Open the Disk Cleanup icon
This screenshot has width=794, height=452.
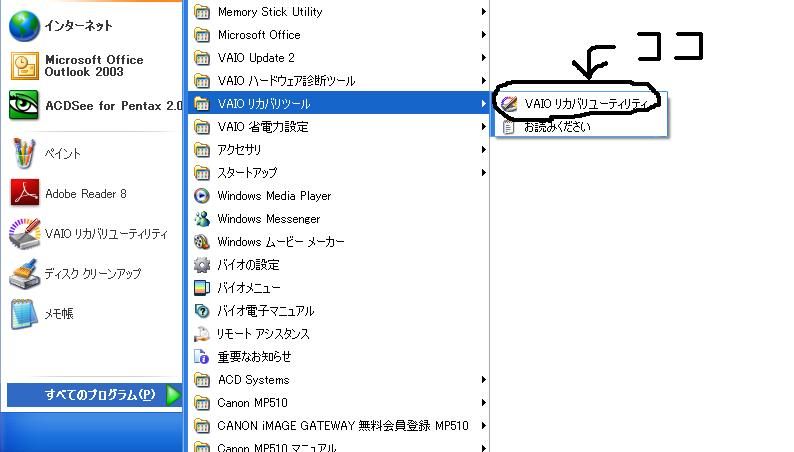click(24, 274)
